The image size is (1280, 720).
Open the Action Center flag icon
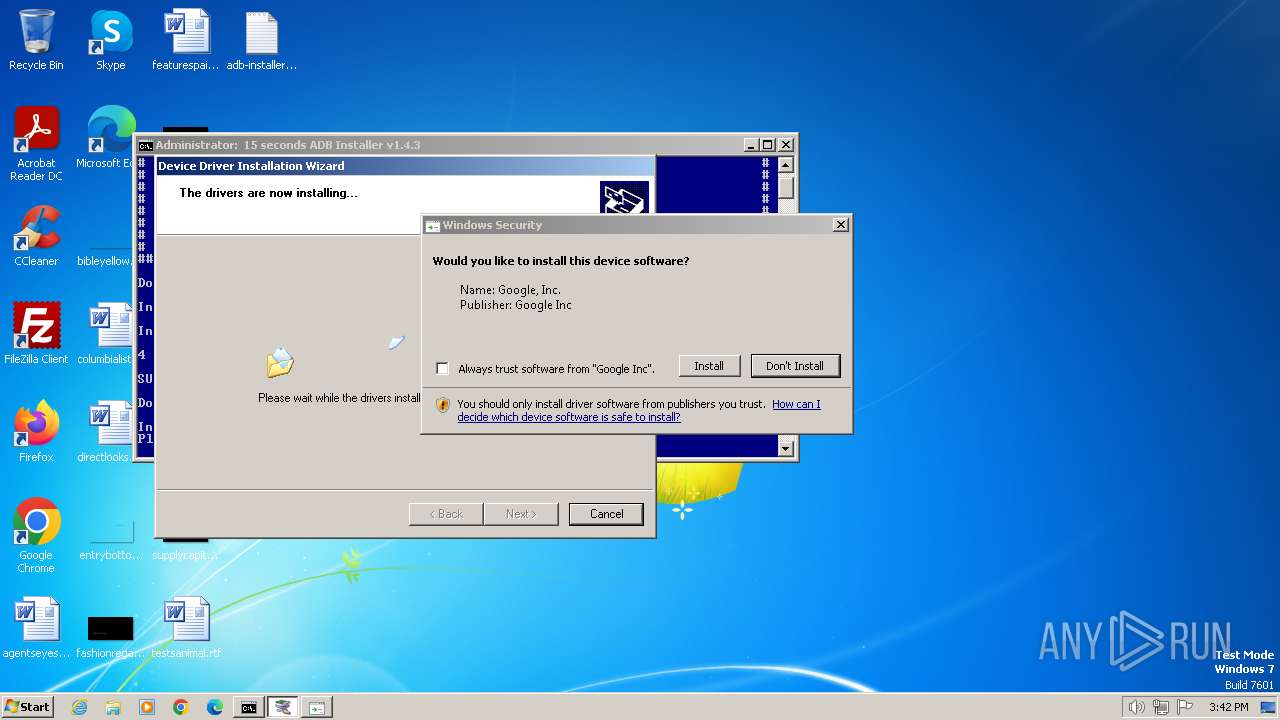[x=1185, y=707]
